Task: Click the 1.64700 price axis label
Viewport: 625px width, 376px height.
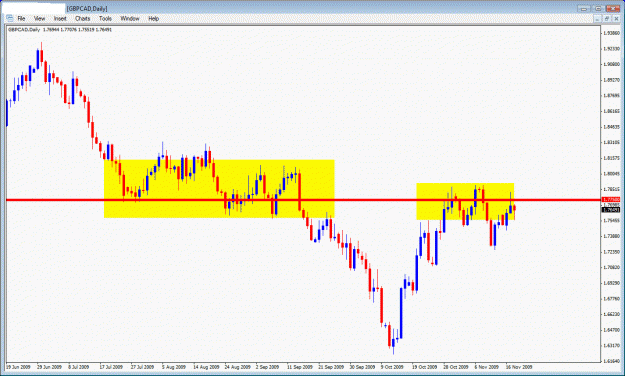Action: [612, 330]
